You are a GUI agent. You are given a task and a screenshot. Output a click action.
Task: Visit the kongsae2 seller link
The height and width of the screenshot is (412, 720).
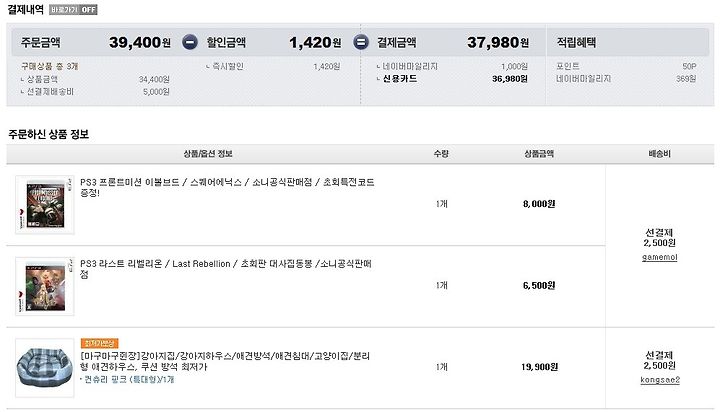click(x=660, y=380)
